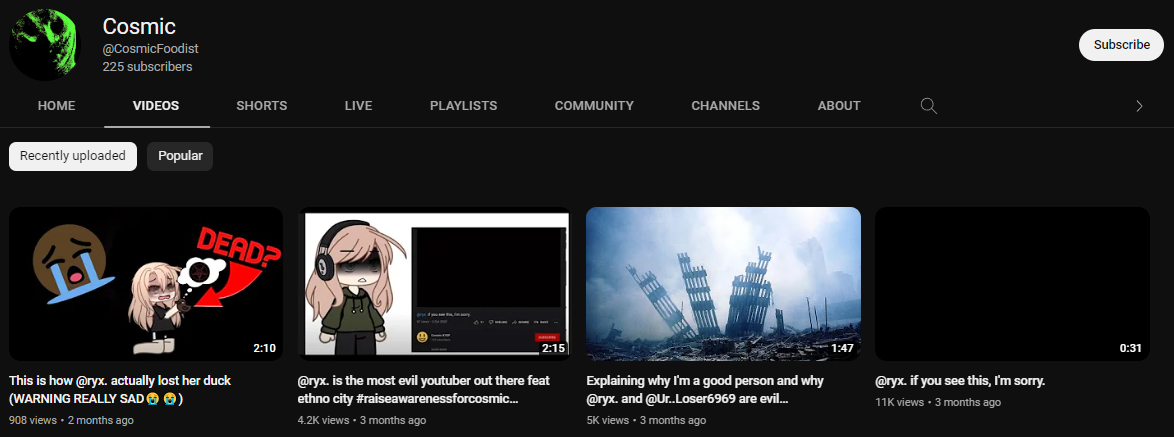Select the Recently uploaded filter chip
Screen dimensions: 1174x437
(x=73, y=156)
